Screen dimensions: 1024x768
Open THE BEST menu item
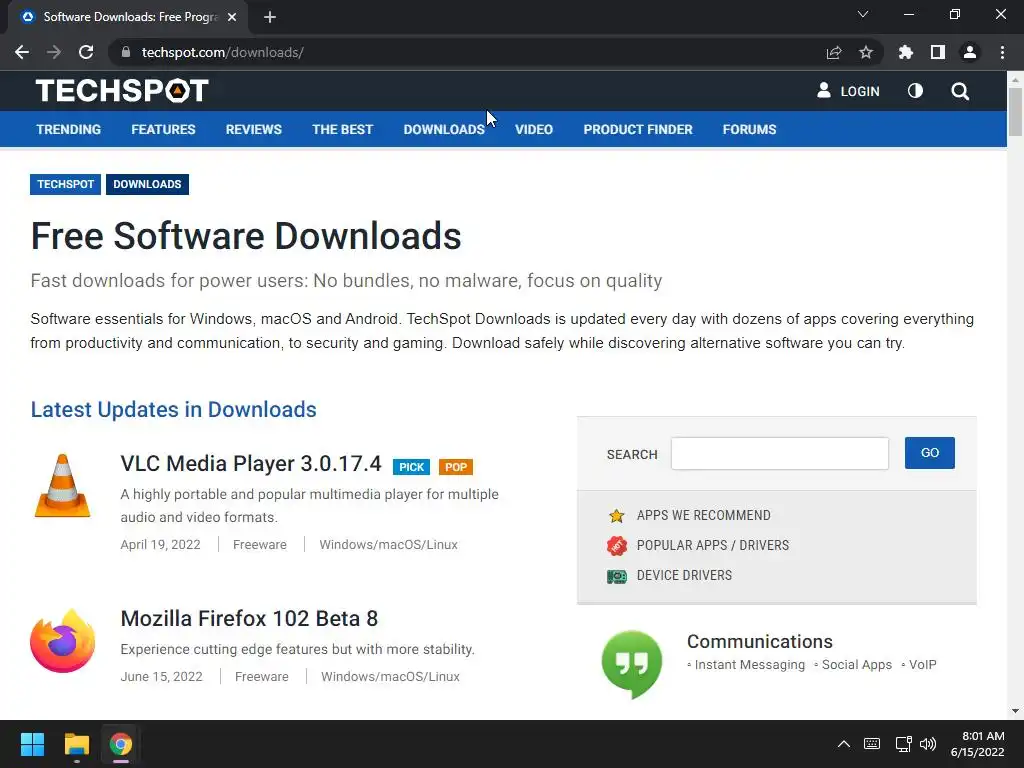point(342,129)
